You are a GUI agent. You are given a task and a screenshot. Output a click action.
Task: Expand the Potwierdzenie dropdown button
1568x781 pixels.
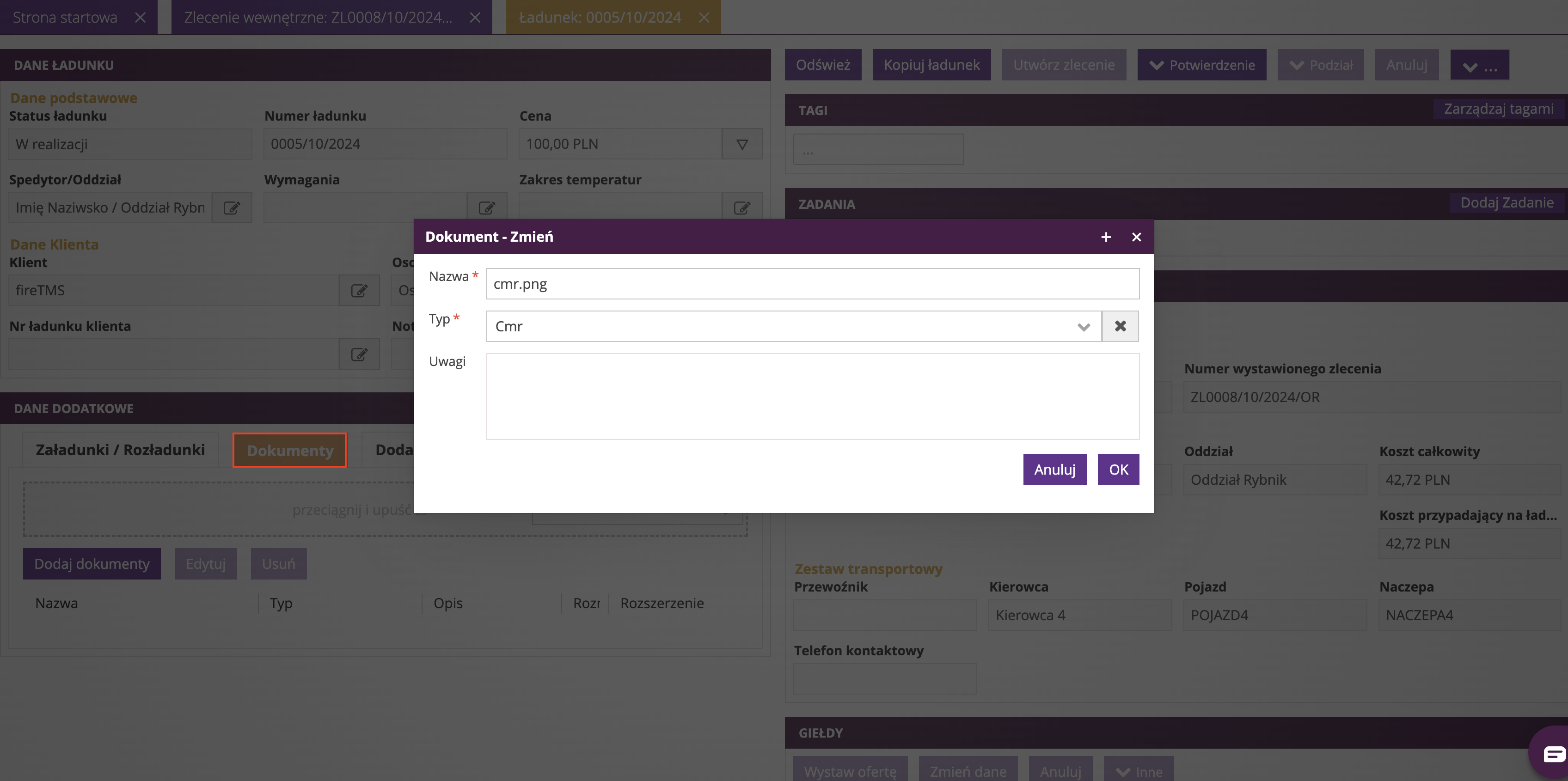(x=1201, y=65)
